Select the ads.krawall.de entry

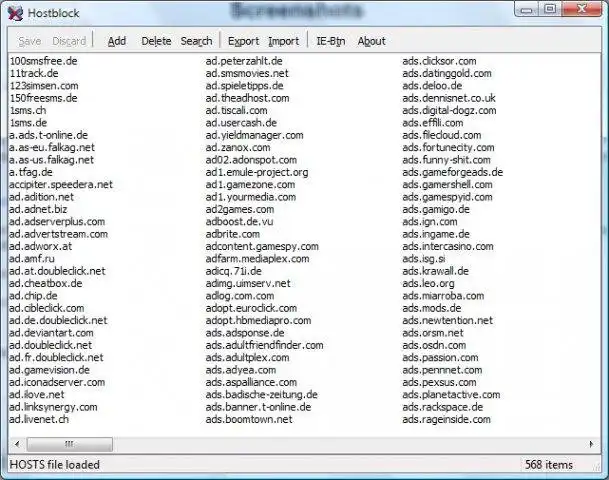[x=436, y=271]
